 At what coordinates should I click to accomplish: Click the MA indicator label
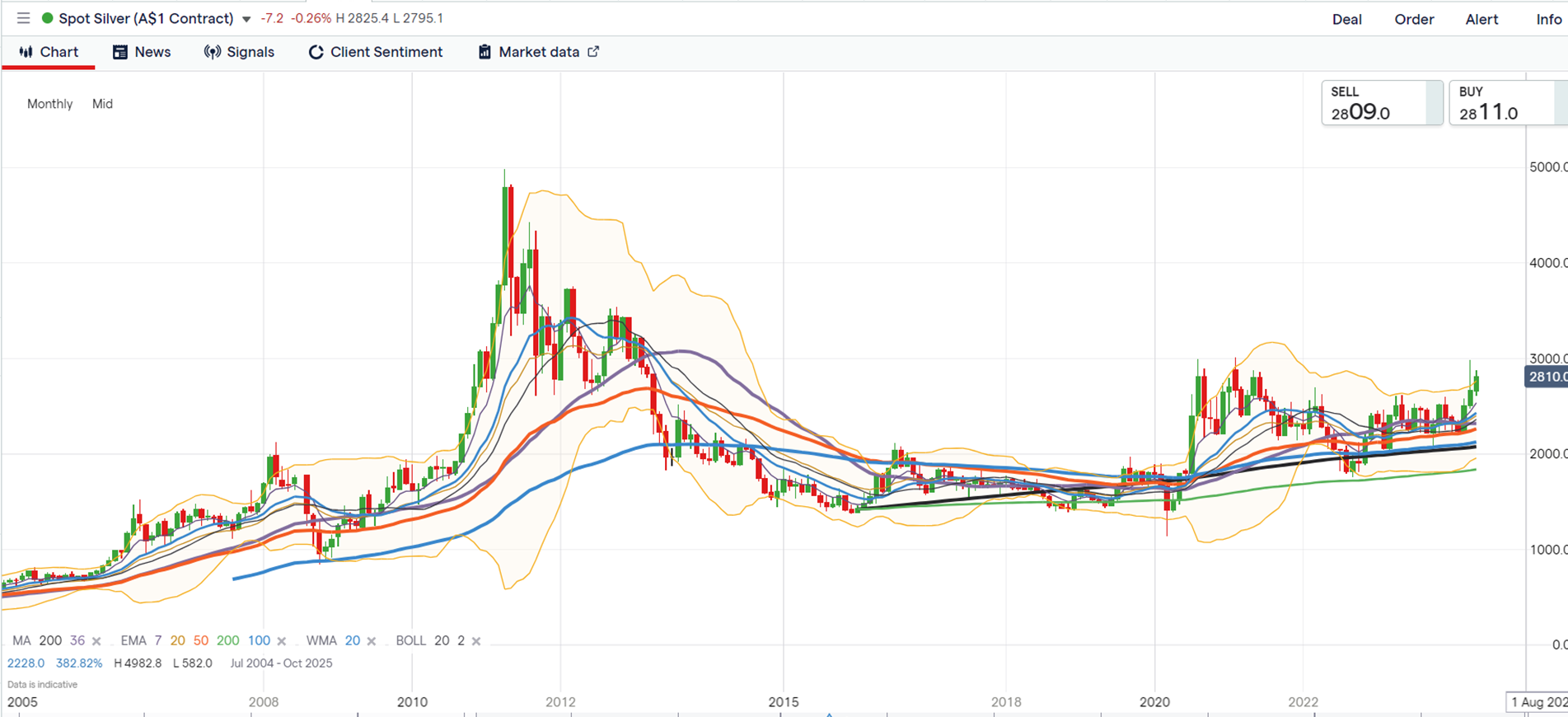22,640
